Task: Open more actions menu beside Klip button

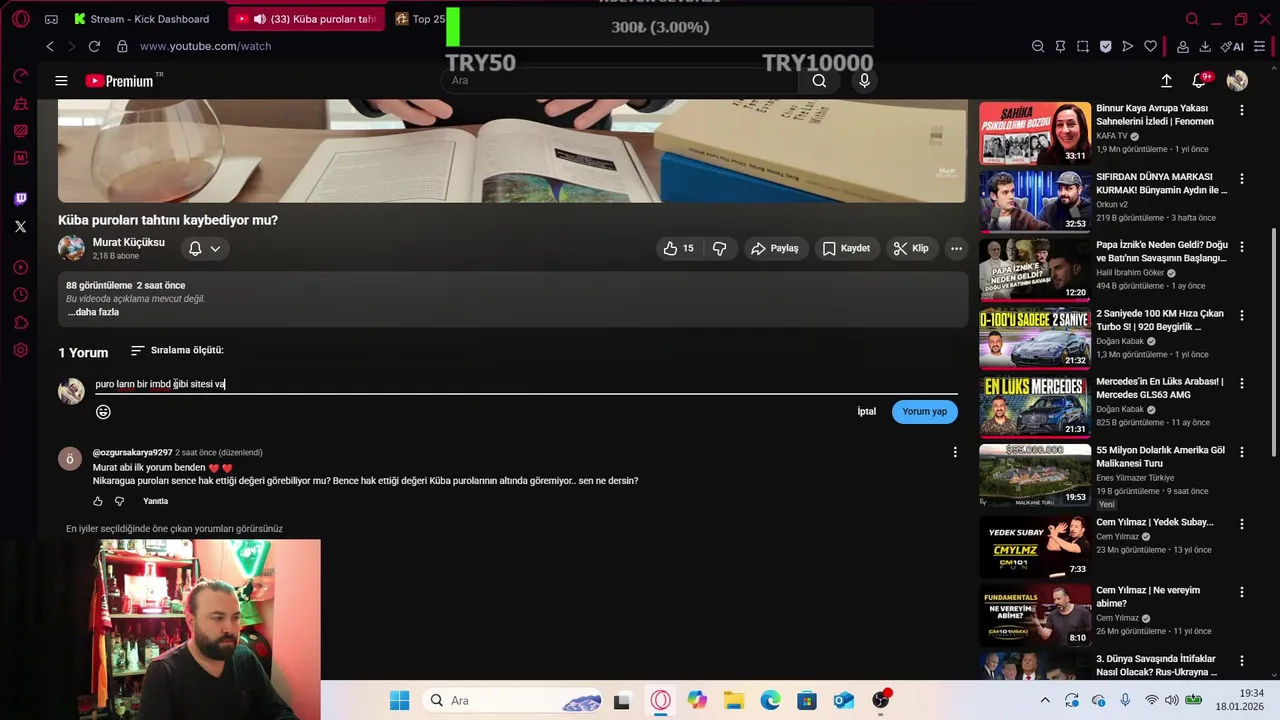Action: click(x=956, y=248)
